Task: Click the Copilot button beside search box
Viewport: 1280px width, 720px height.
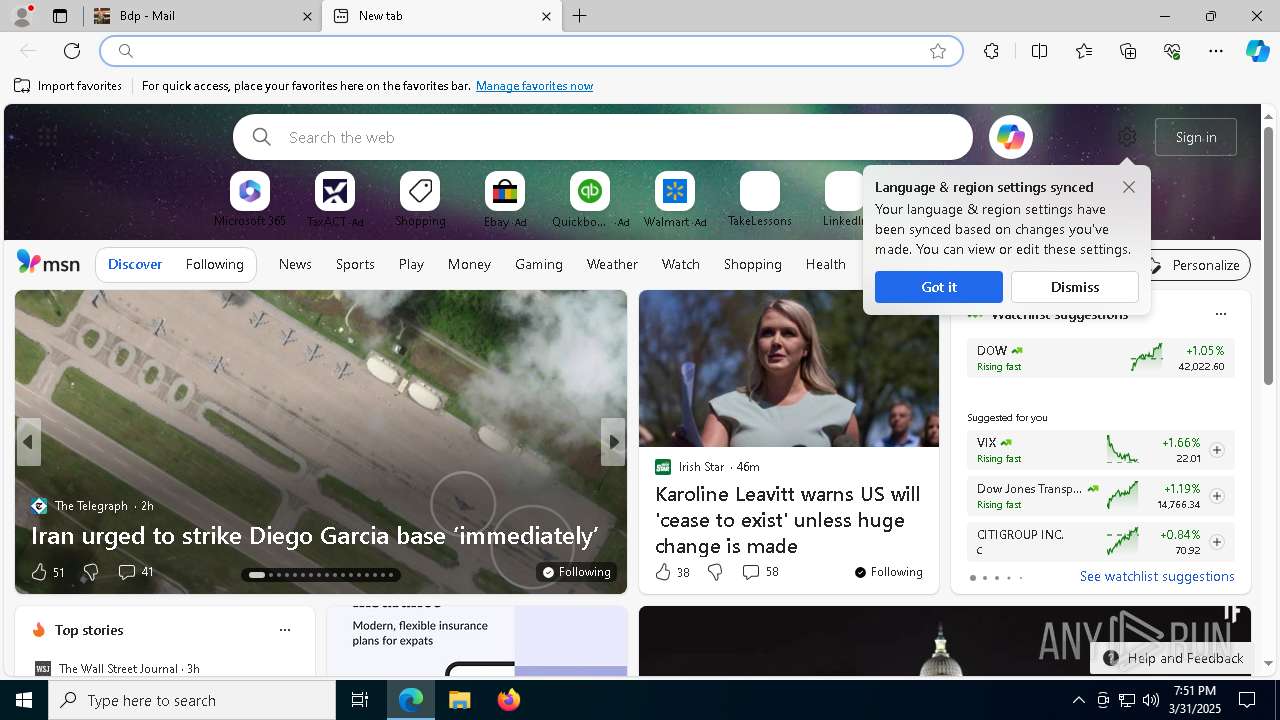Action: coord(1010,137)
